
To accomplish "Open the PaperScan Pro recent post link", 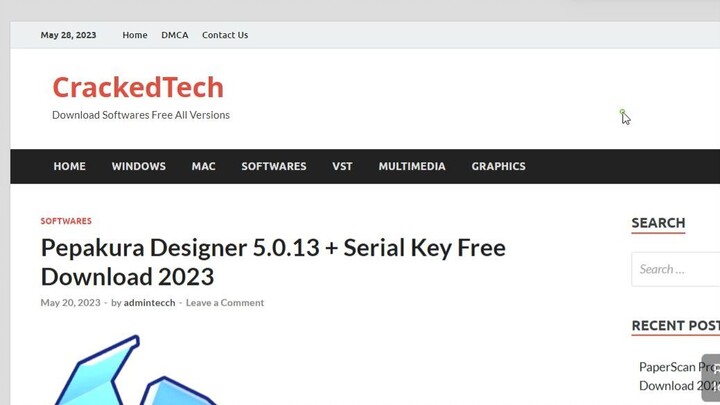I will point(679,376).
